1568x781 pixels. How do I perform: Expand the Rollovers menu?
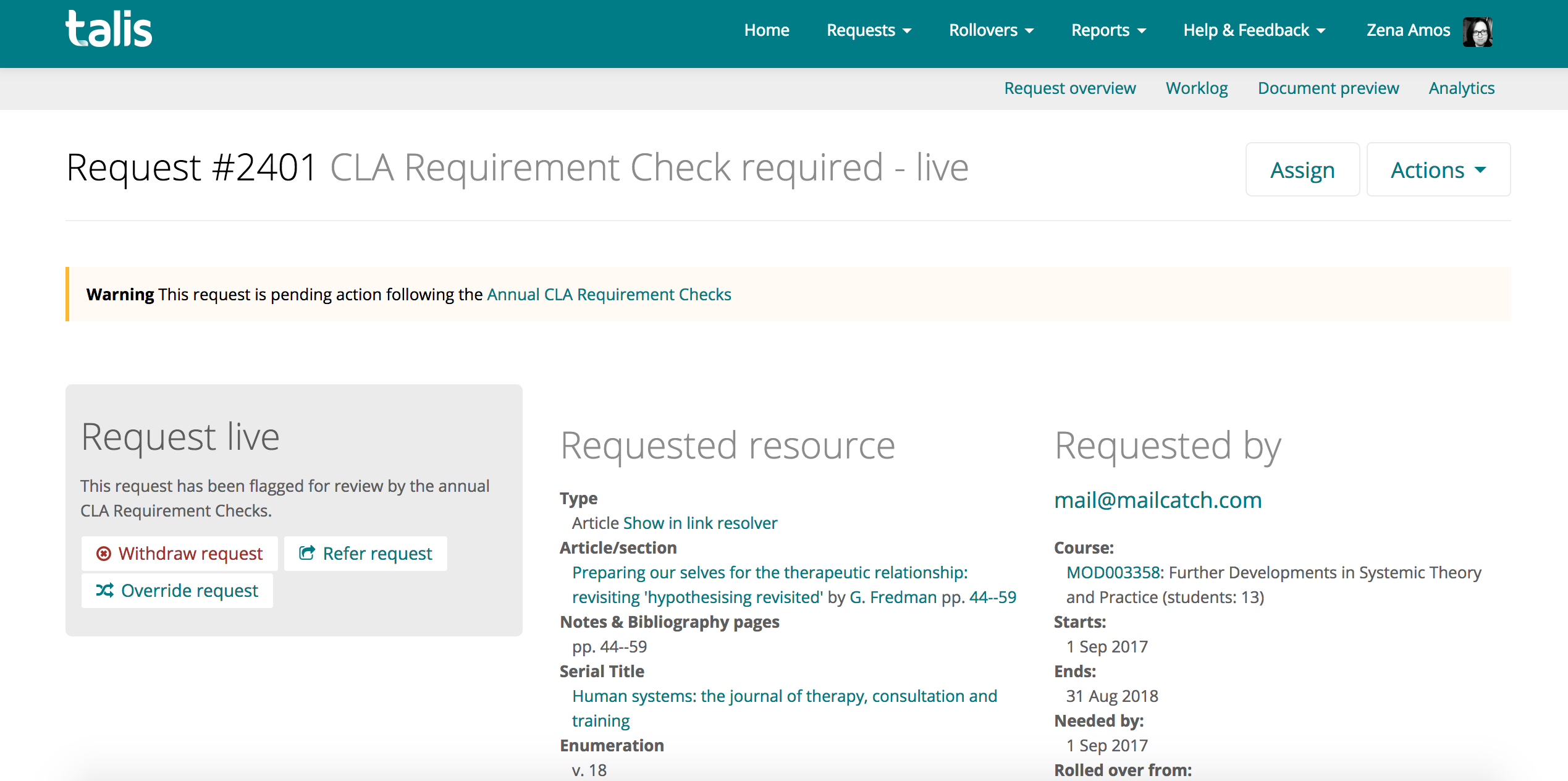992,30
